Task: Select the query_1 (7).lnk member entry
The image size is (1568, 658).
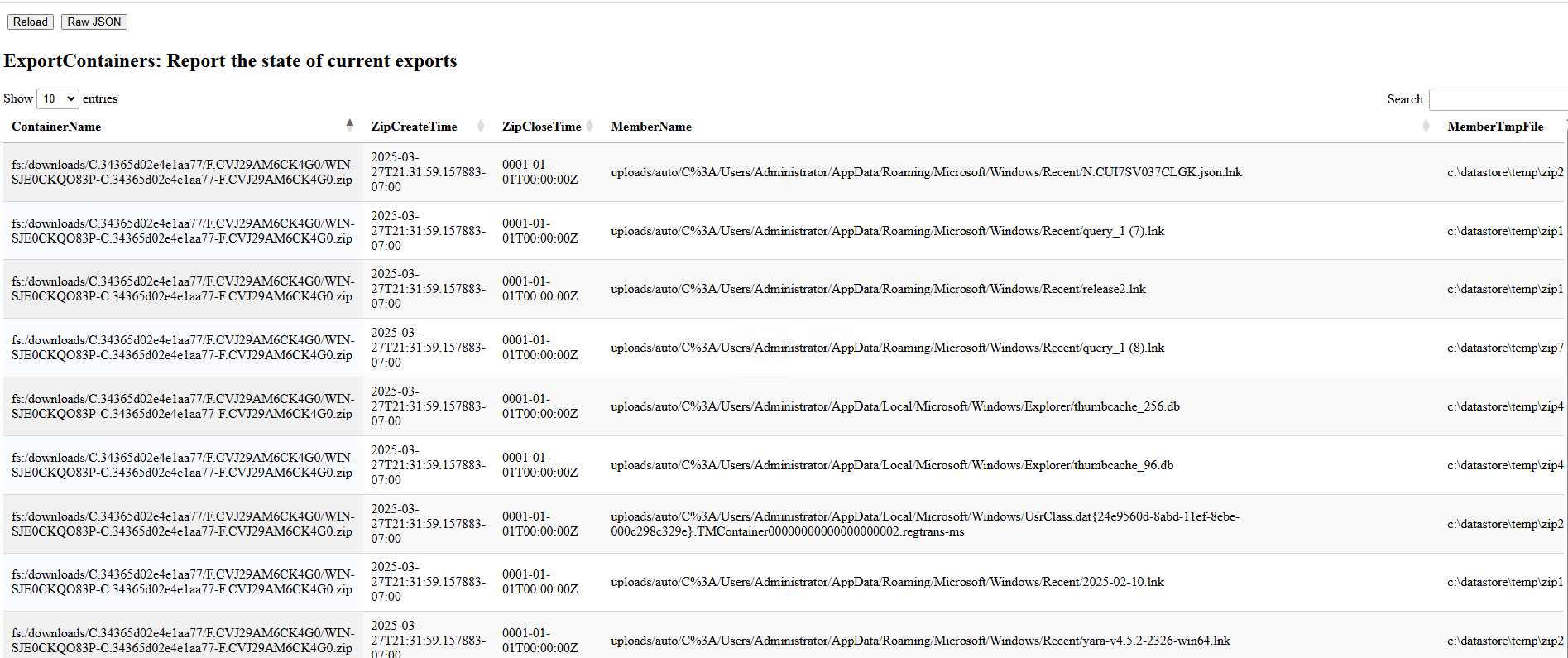Action: click(x=887, y=231)
